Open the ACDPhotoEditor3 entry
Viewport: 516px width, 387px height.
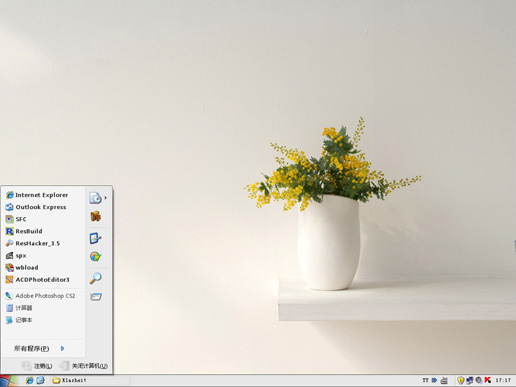click(x=42, y=280)
